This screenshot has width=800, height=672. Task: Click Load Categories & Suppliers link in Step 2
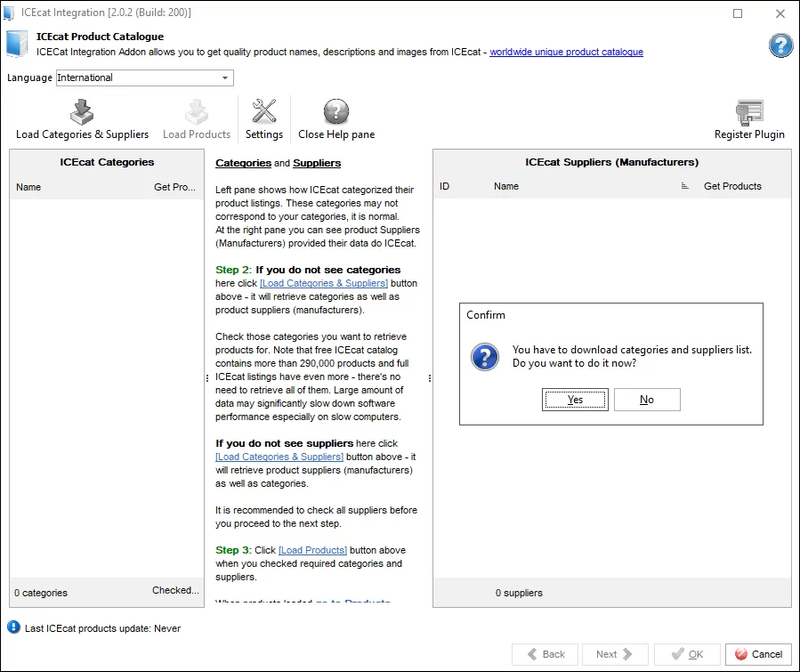[323, 284]
